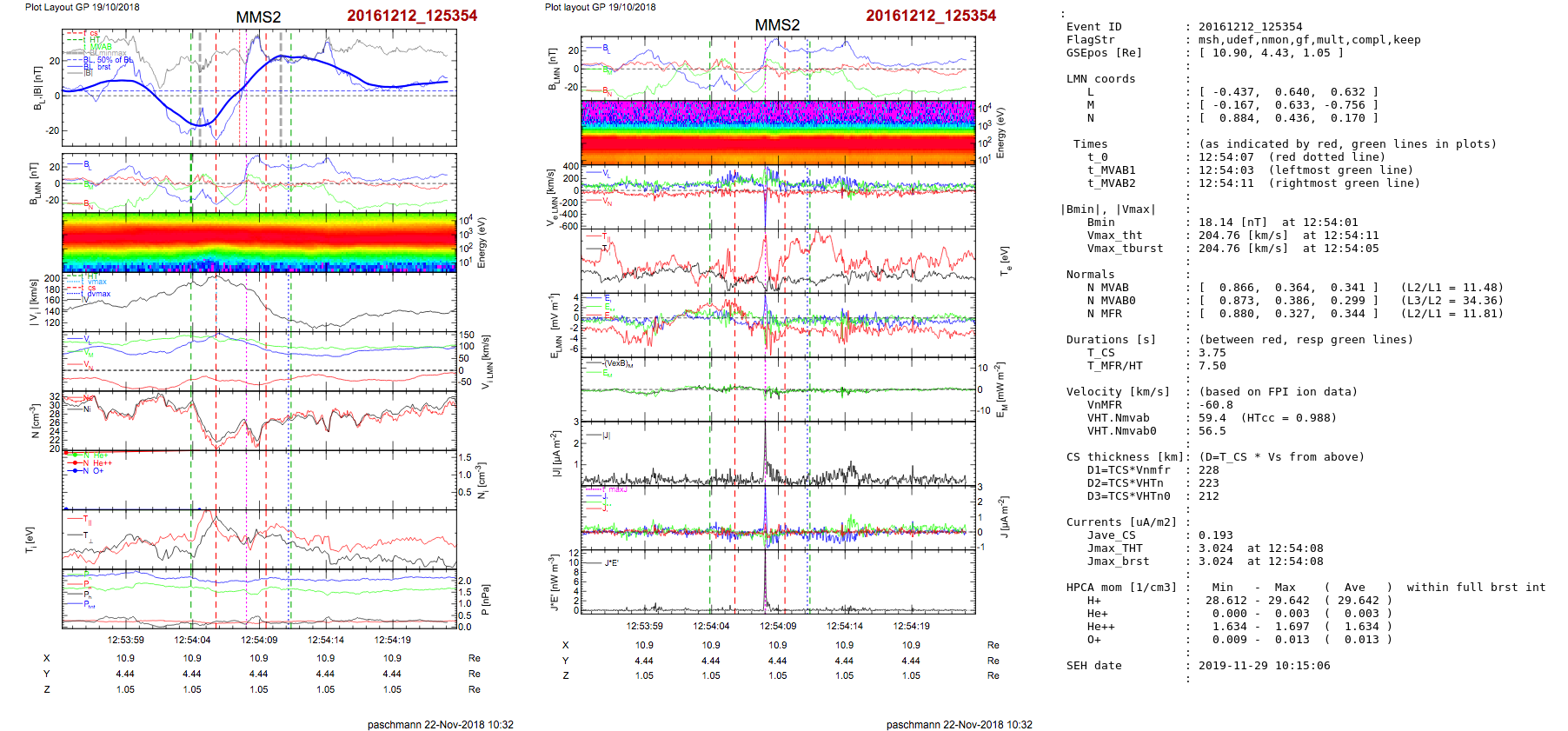Click the SEH date timestamp
1568x731 pixels.
[x=1264, y=666]
